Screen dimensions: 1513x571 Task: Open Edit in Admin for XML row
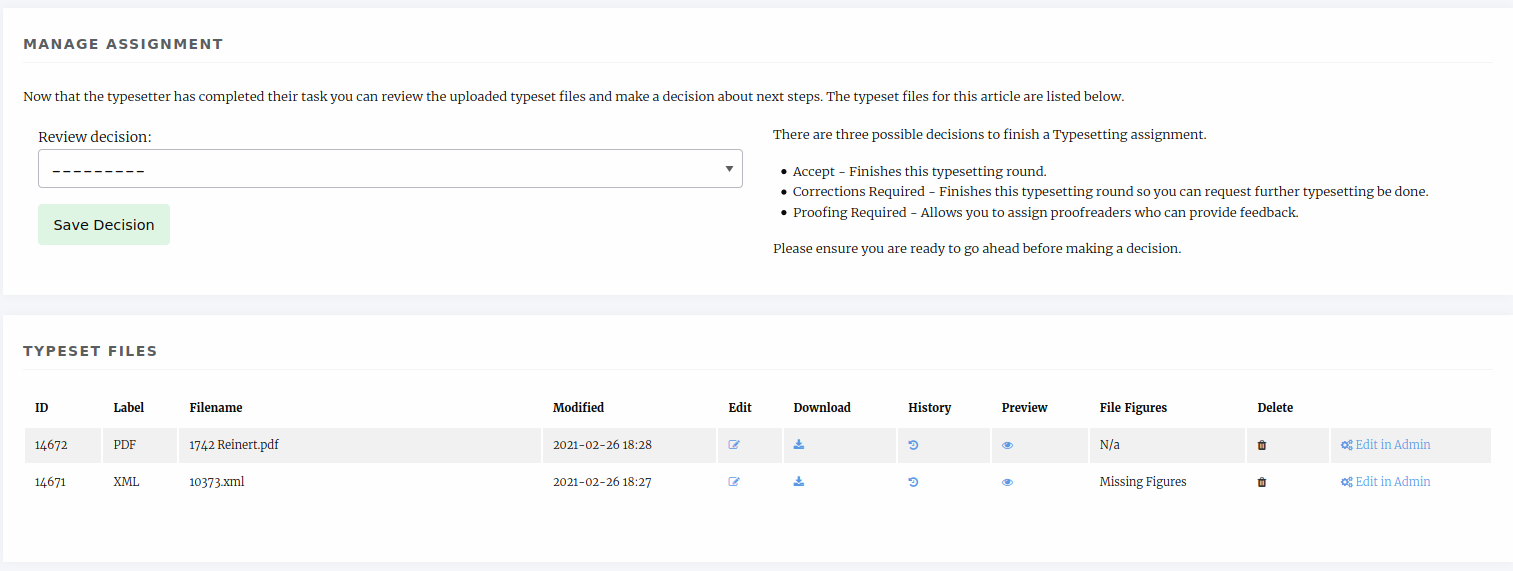click(x=1386, y=482)
